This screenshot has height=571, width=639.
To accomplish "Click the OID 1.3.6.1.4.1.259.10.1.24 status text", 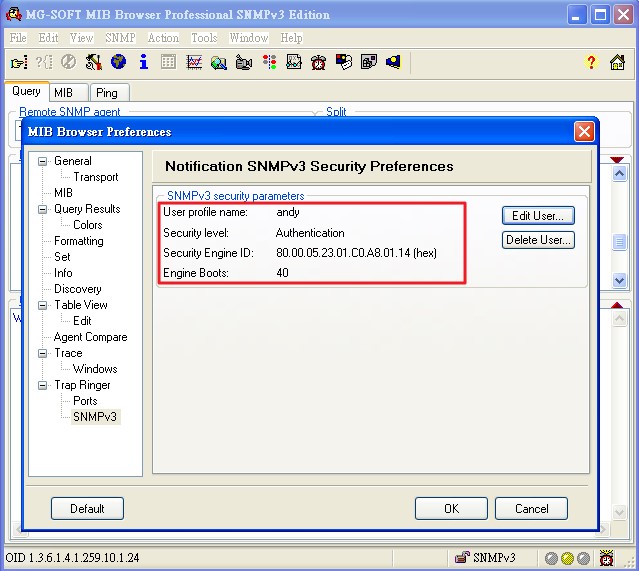I will 72,558.
